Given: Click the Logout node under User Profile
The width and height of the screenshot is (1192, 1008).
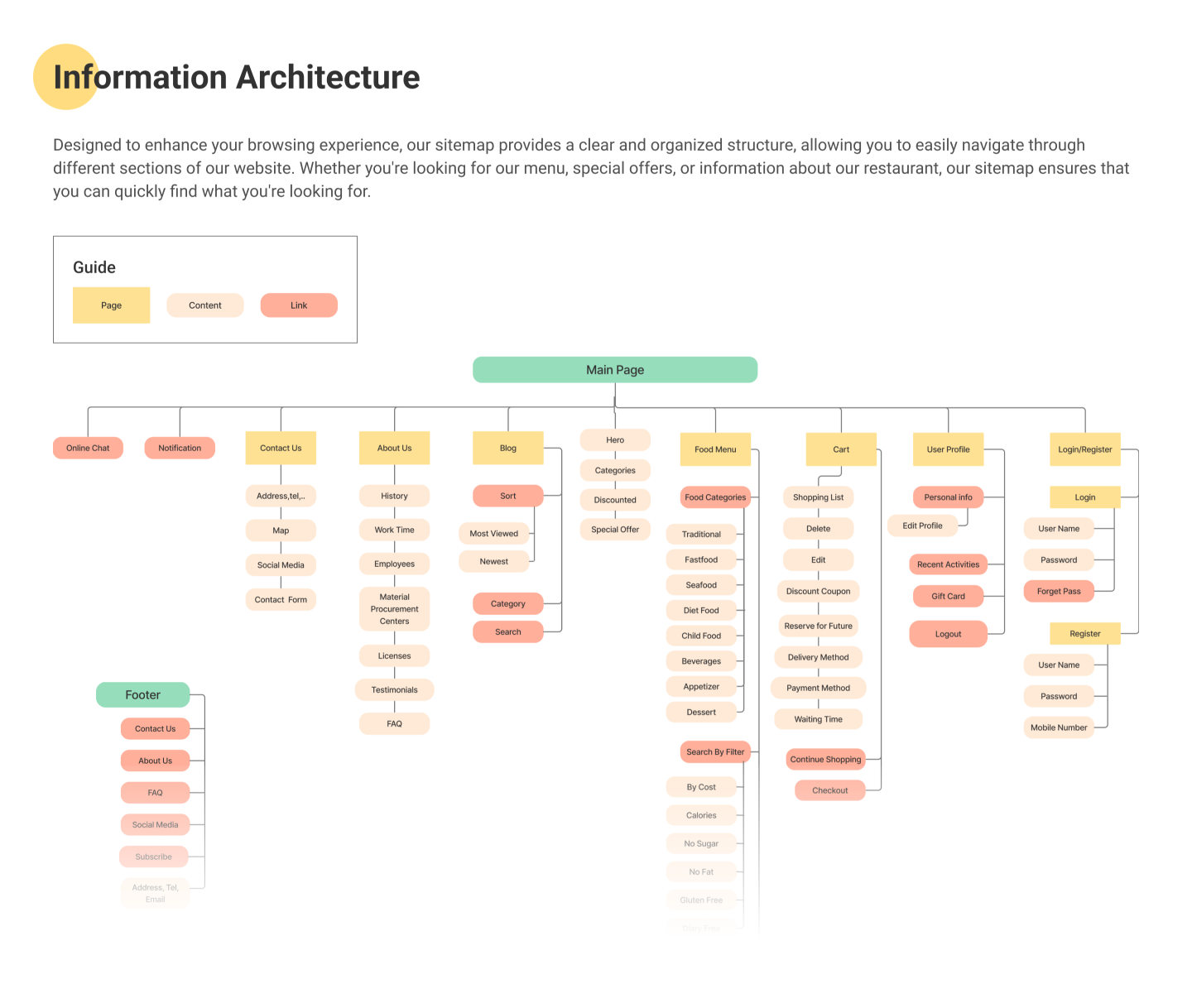Looking at the screenshot, I should click(948, 634).
